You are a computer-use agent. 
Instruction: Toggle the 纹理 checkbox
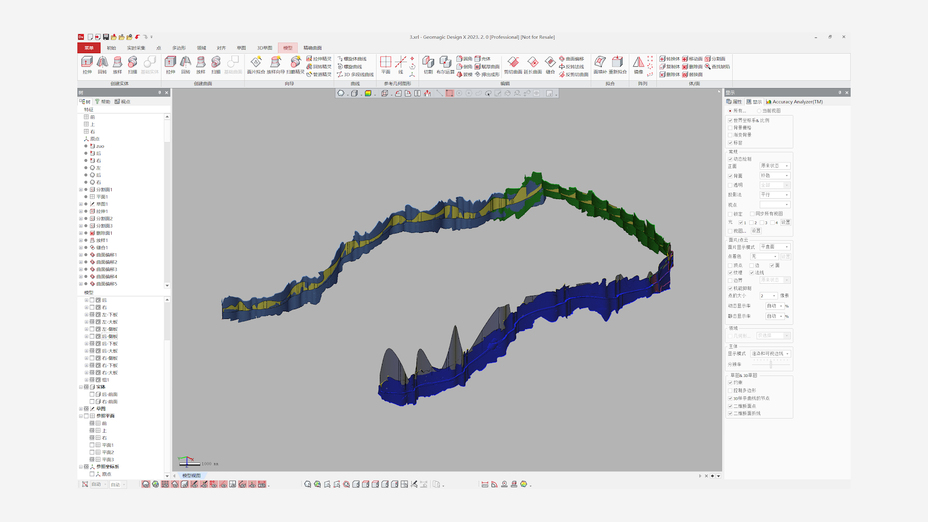730,273
